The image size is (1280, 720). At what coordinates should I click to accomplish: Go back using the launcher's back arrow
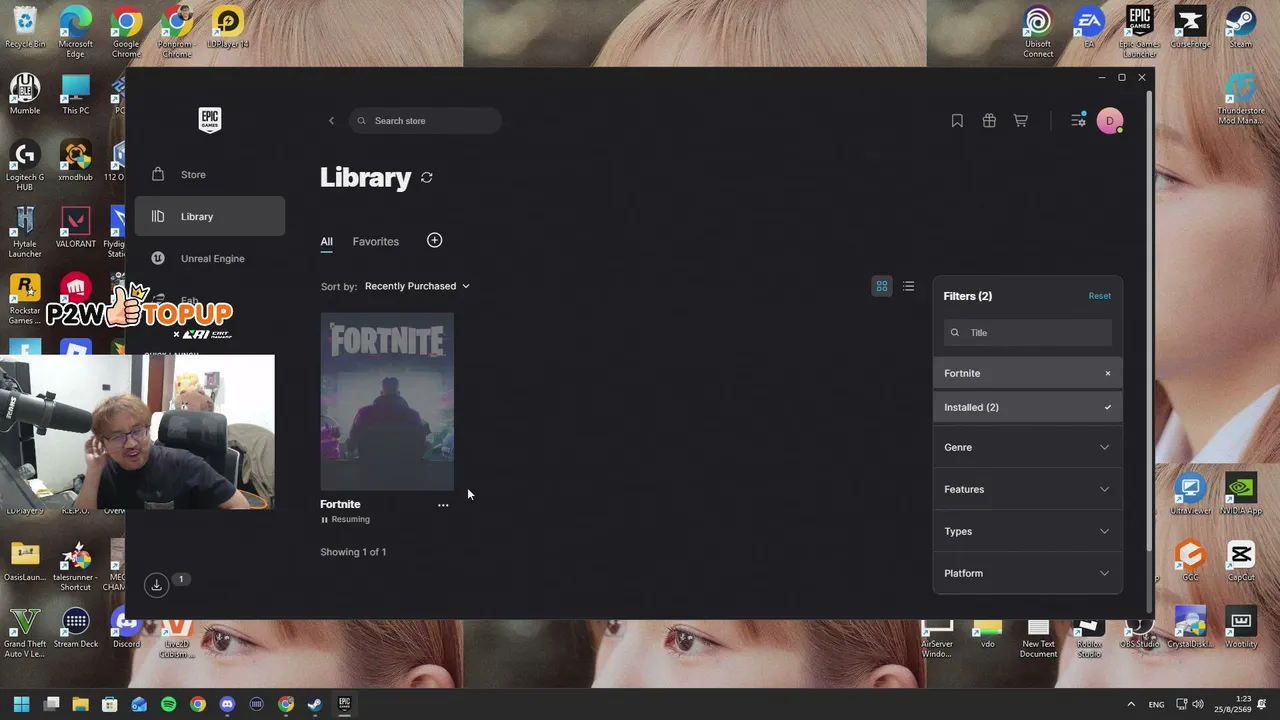point(332,121)
